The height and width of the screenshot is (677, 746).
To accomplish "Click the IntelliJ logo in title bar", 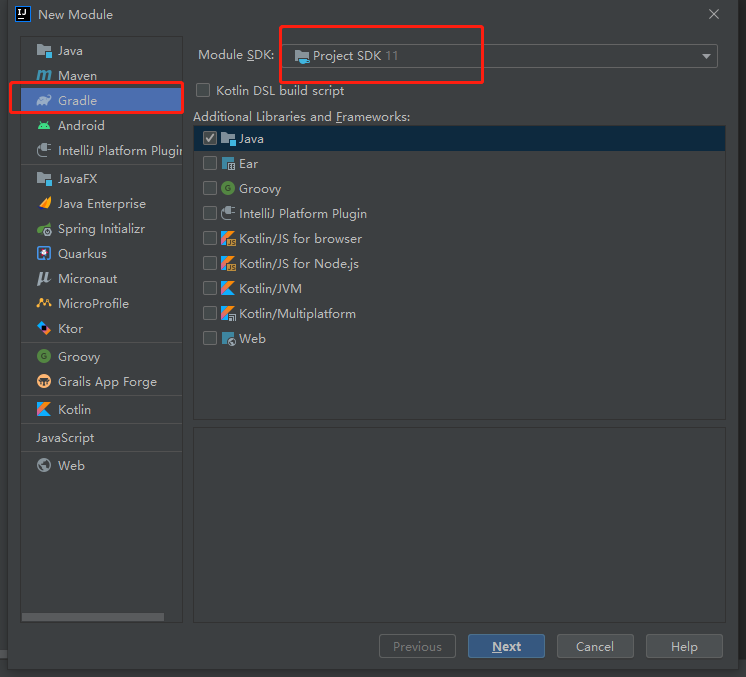I will pos(23,14).
